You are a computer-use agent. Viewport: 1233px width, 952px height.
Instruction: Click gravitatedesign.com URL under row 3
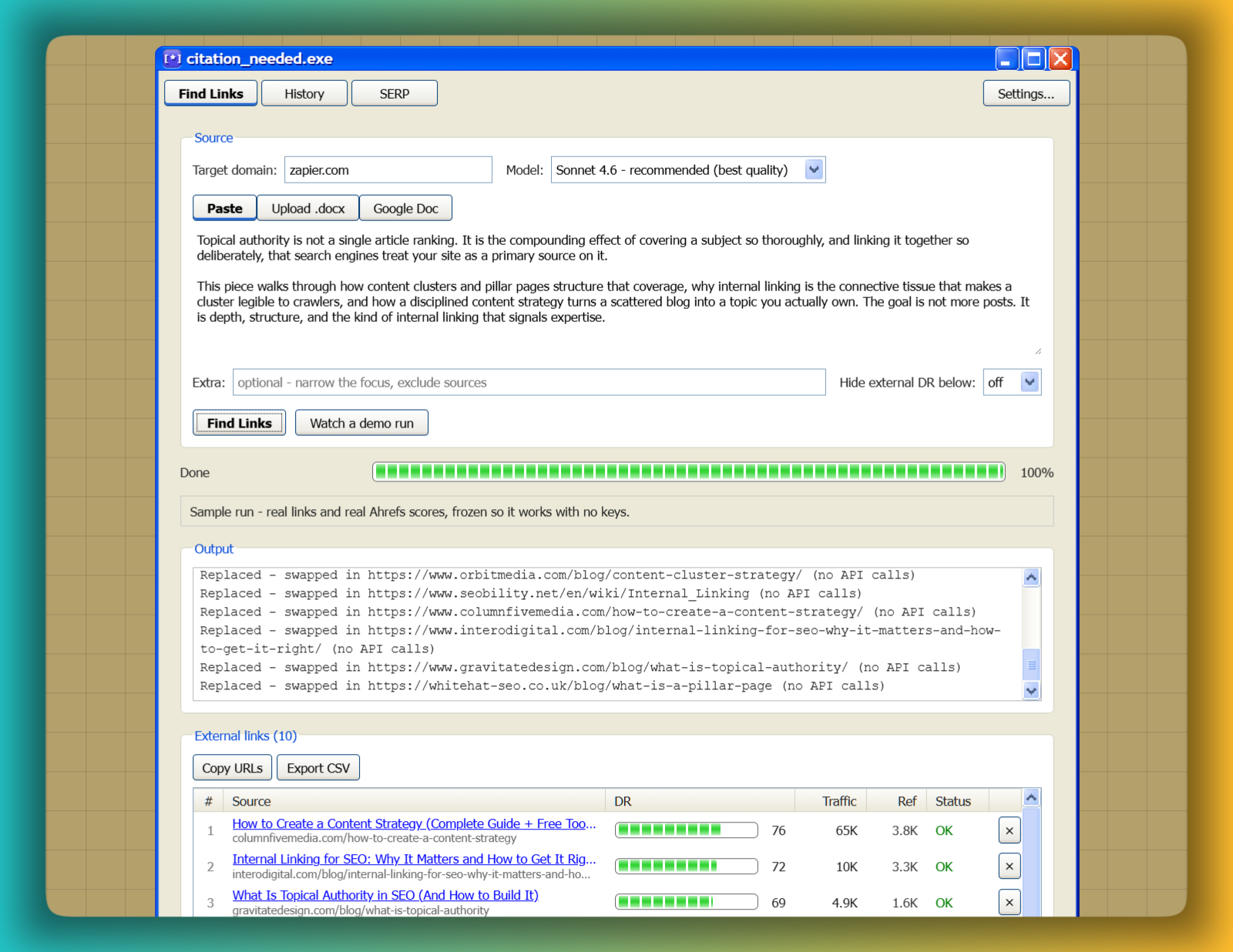pos(361,910)
